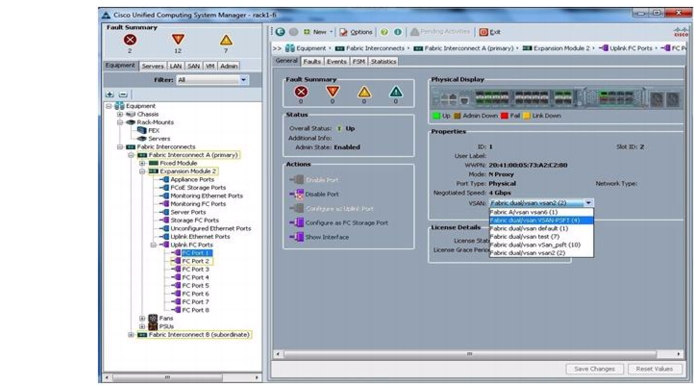Collapse the Uplink FC Ports node

tap(153, 245)
